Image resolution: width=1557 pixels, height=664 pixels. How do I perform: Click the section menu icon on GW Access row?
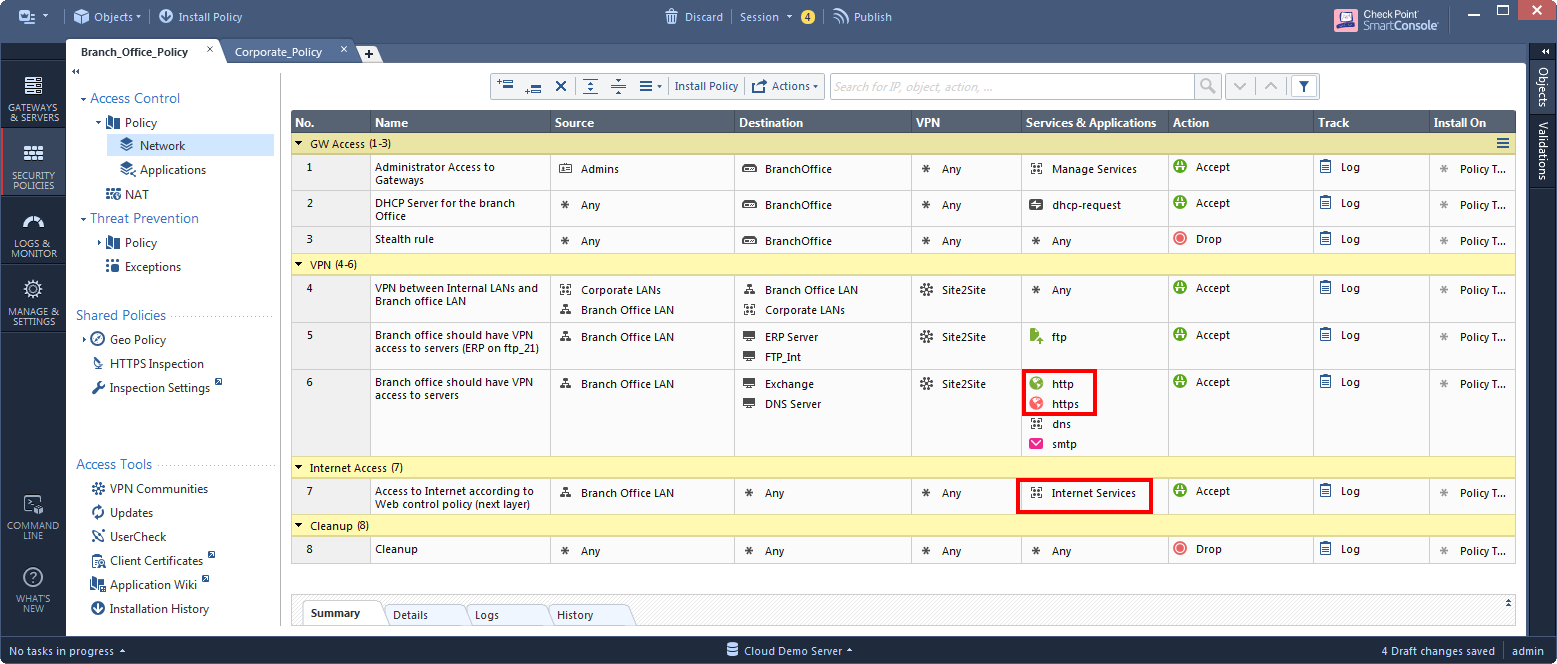point(1502,144)
